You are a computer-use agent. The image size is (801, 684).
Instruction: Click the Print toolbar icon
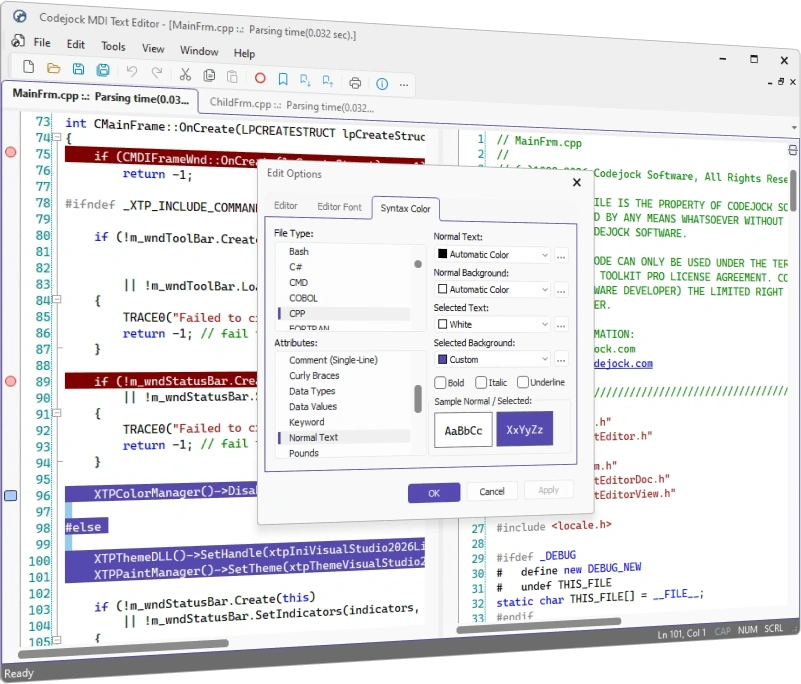(x=355, y=83)
